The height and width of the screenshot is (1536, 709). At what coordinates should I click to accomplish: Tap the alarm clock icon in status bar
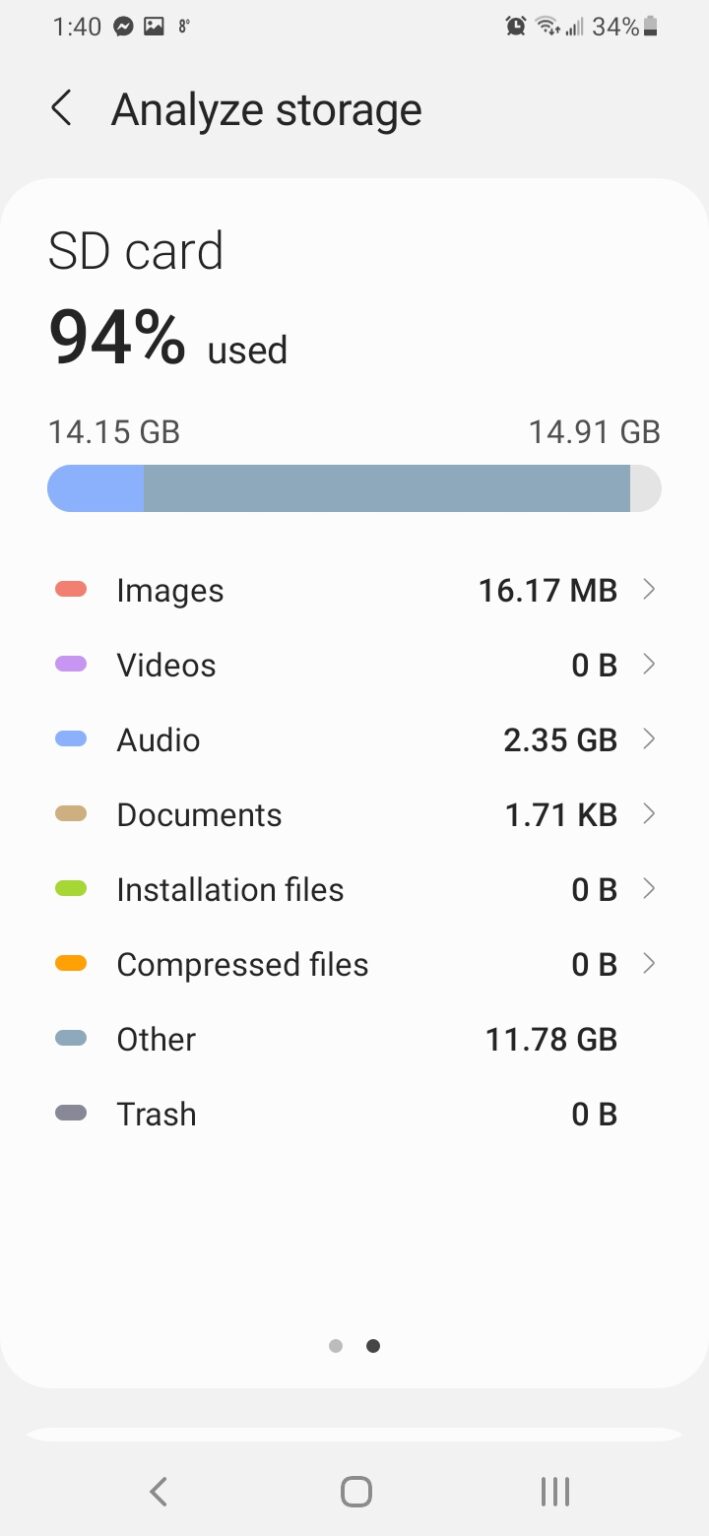[x=514, y=27]
